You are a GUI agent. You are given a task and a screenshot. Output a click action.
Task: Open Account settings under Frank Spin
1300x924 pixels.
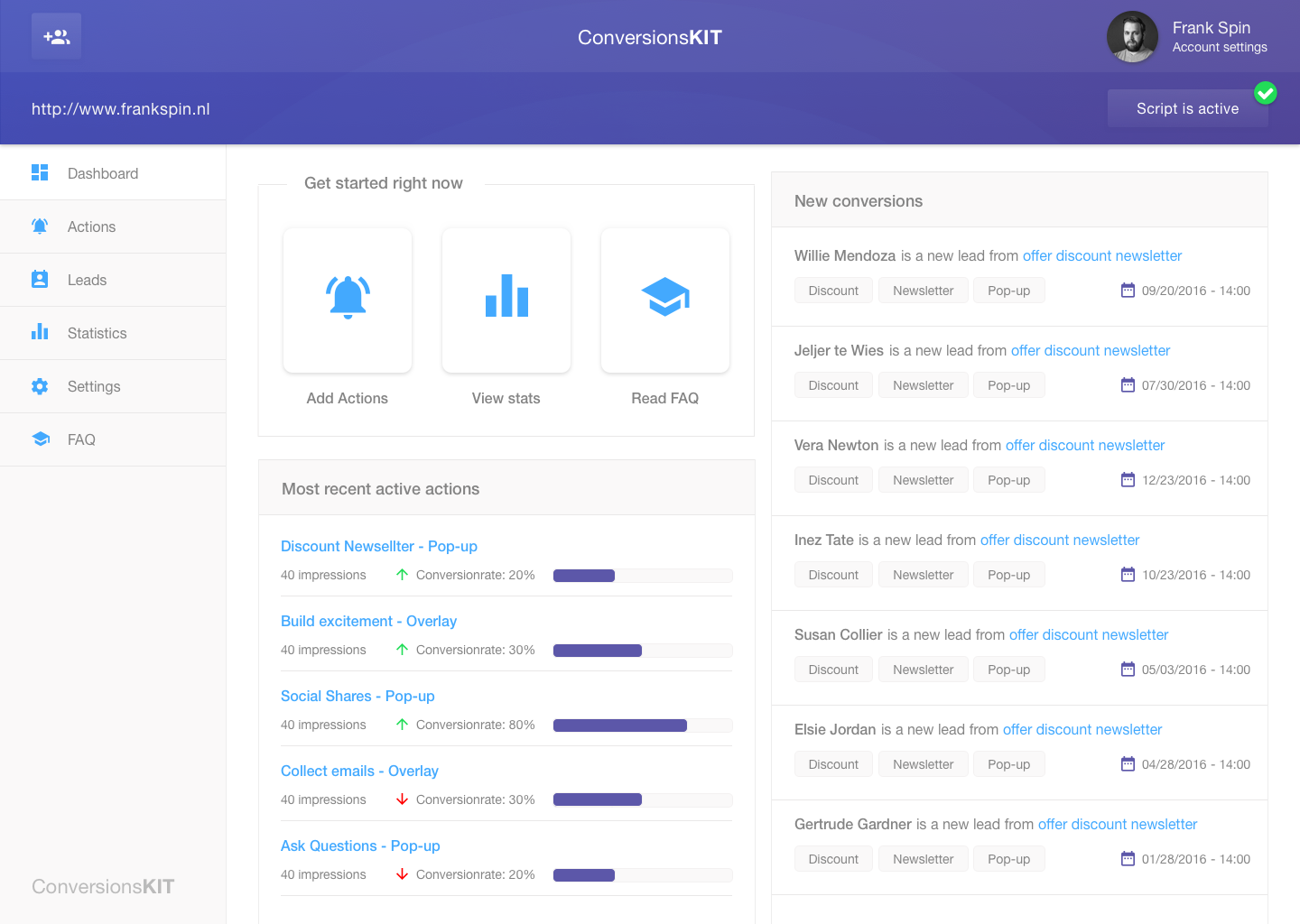pos(1220,47)
